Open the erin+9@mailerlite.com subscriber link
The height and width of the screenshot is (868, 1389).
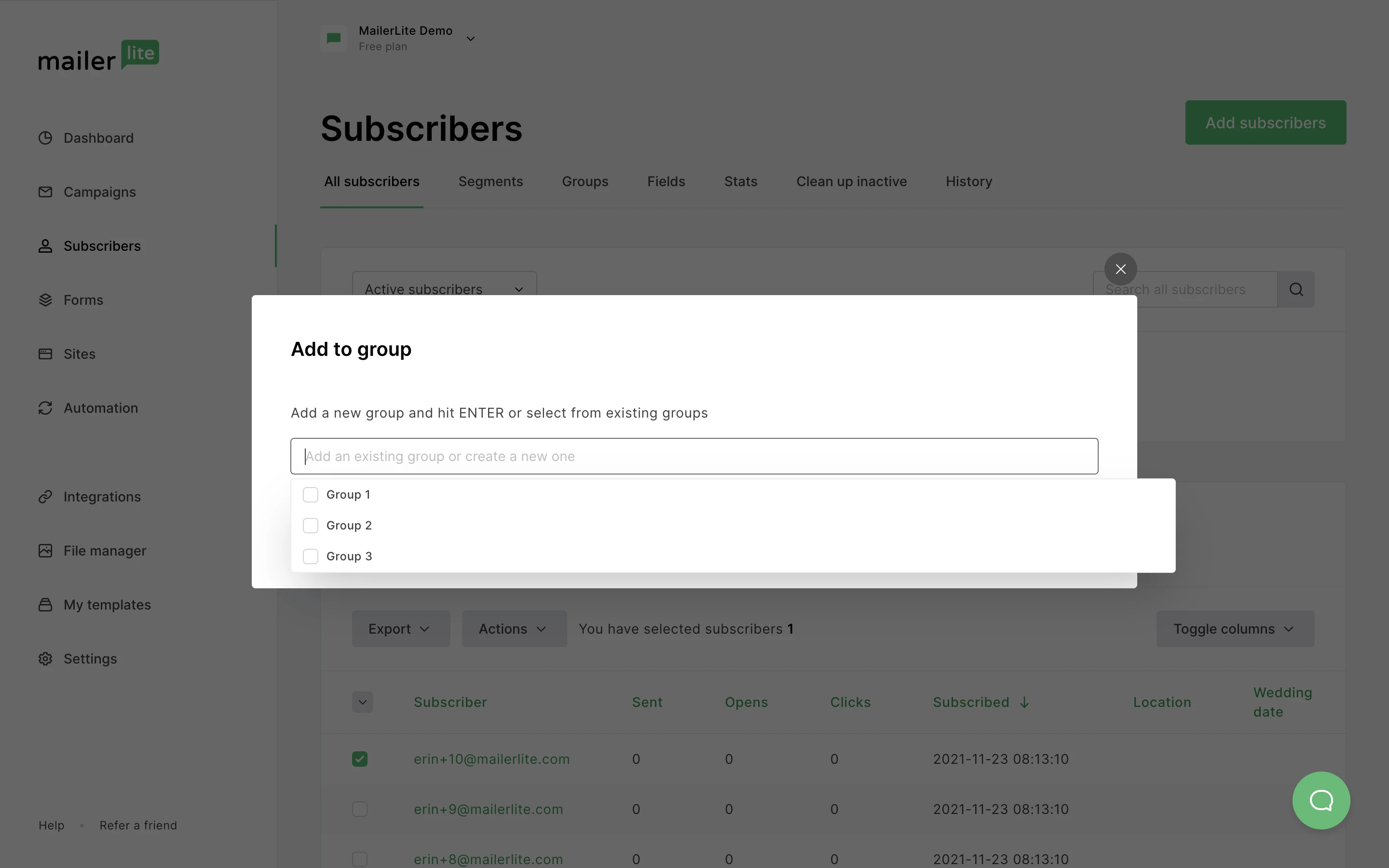point(488,809)
